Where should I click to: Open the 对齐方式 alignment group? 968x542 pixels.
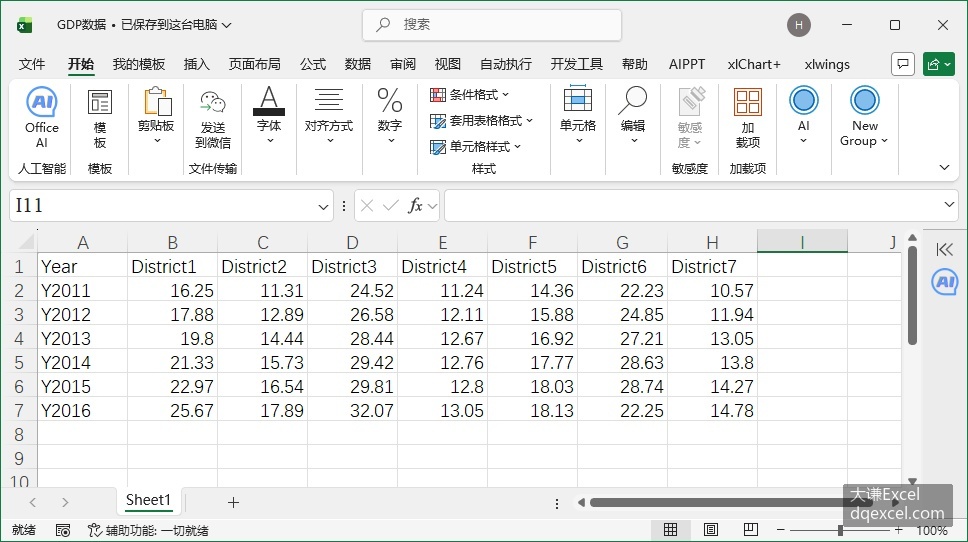(x=328, y=116)
